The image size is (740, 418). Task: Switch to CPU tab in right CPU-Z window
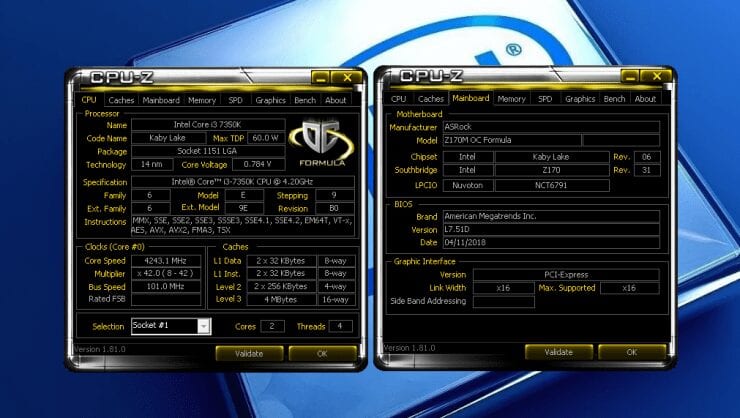coord(398,99)
